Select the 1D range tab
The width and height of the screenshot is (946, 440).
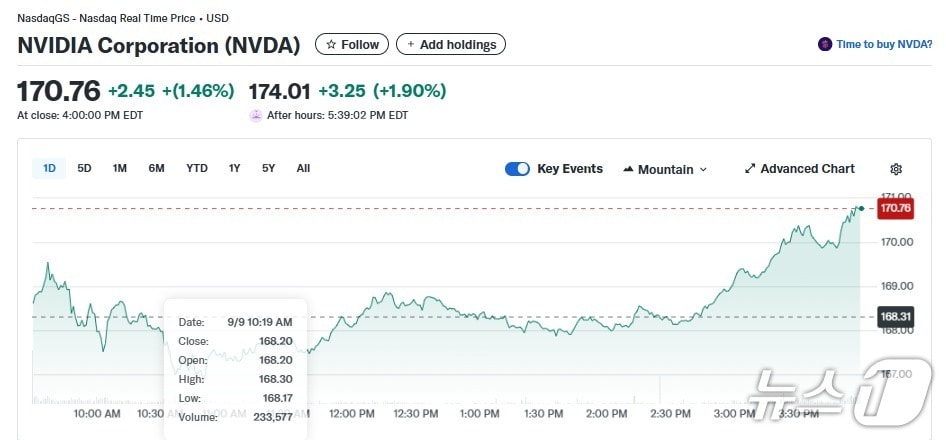pyautogui.click(x=49, y=168)
